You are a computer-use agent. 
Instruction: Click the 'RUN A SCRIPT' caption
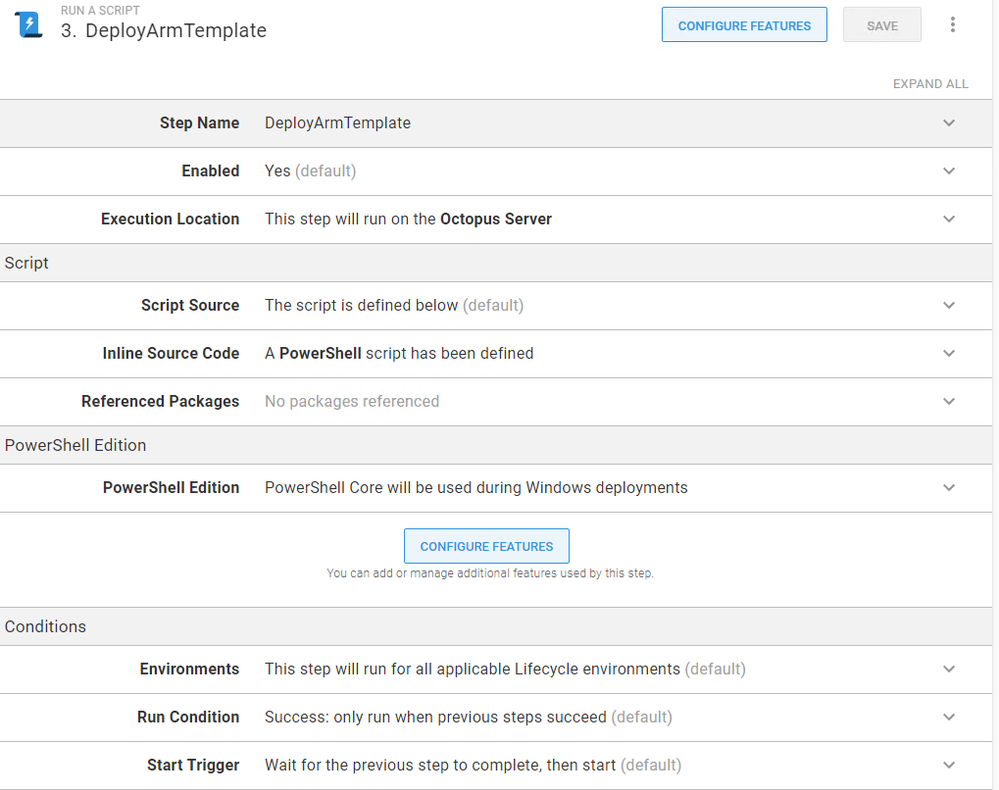click(100, 10)
